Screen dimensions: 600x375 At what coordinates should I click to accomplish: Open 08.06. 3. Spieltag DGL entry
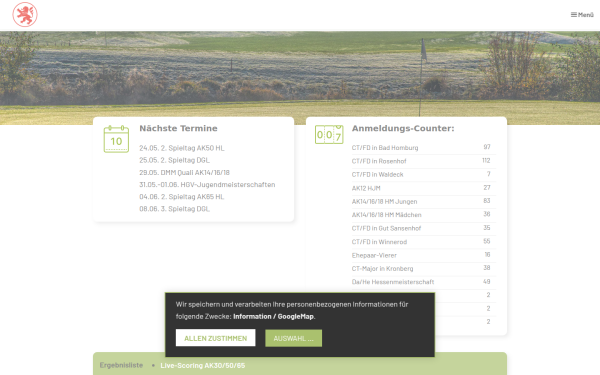click(x=174, y=209)
